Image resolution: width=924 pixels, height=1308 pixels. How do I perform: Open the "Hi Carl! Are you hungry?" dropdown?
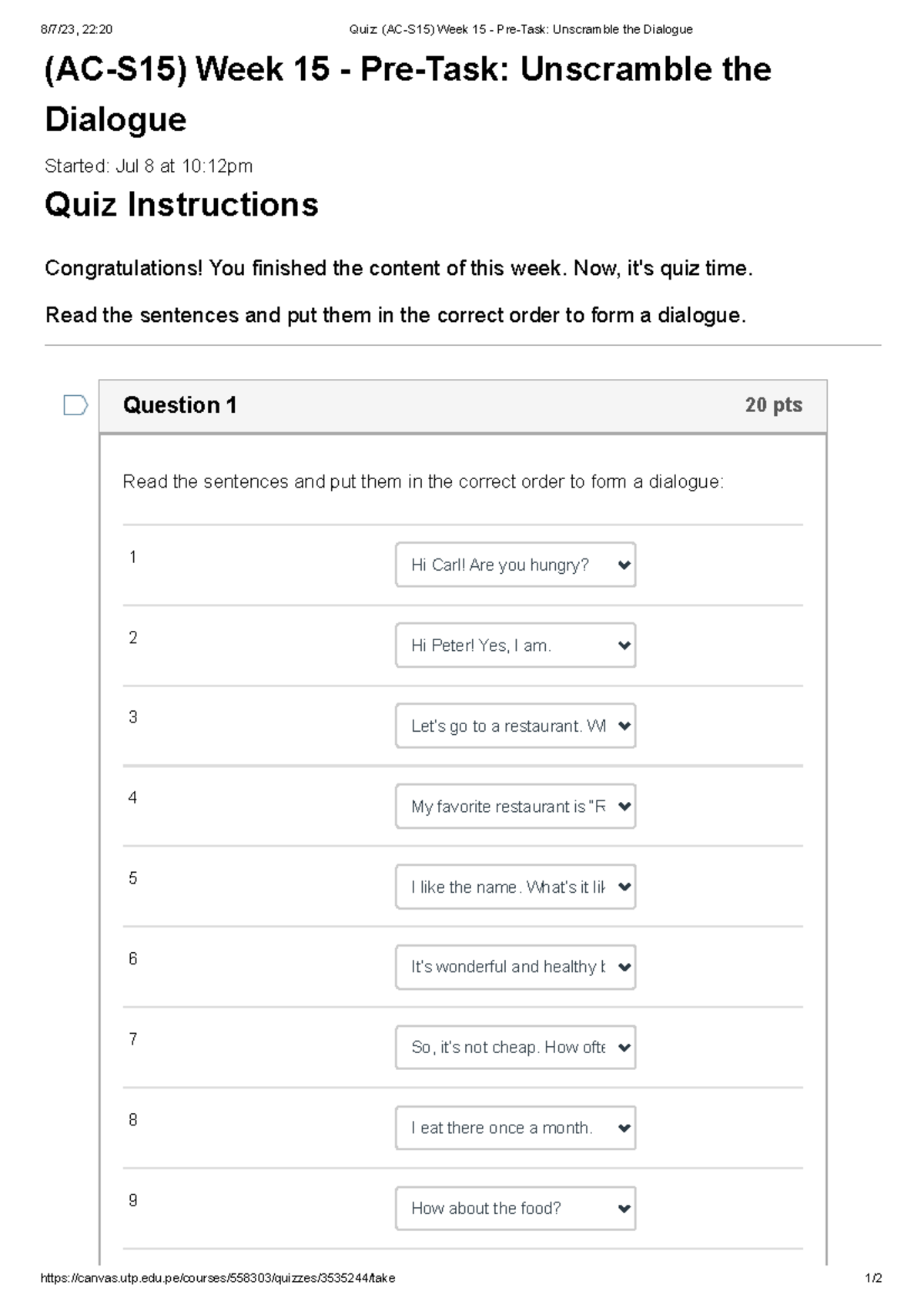(514, 565)
